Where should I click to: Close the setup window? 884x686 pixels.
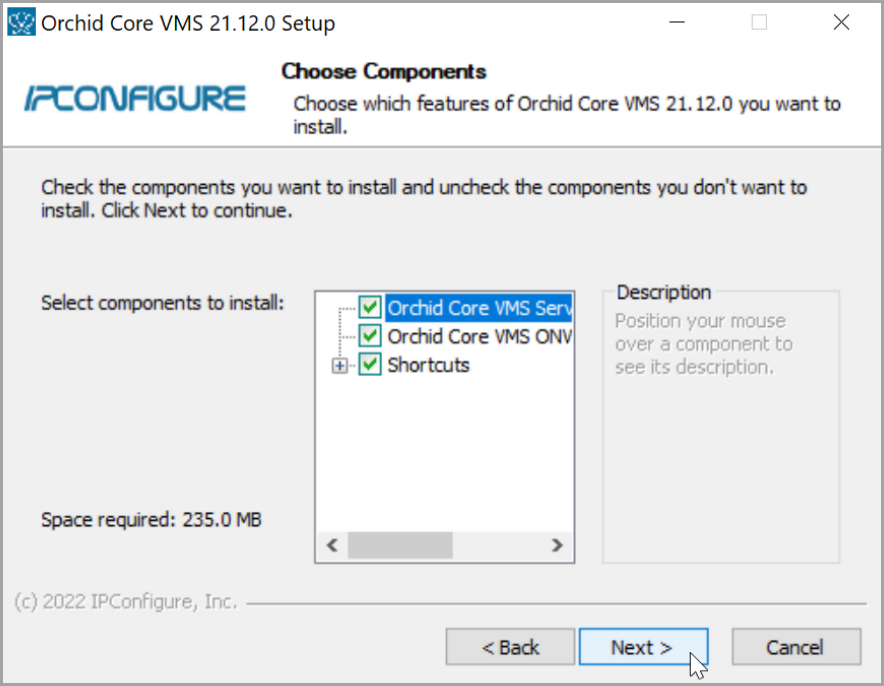coord(839,22)
